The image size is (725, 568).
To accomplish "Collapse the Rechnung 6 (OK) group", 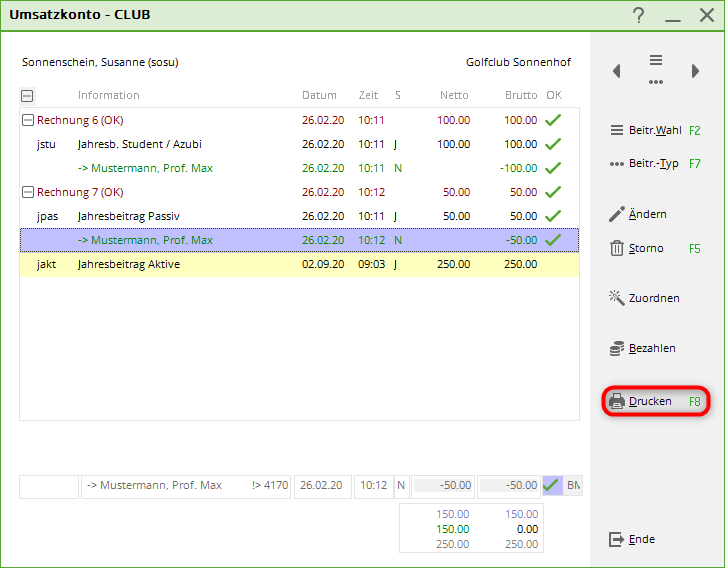I will [27, 120].
